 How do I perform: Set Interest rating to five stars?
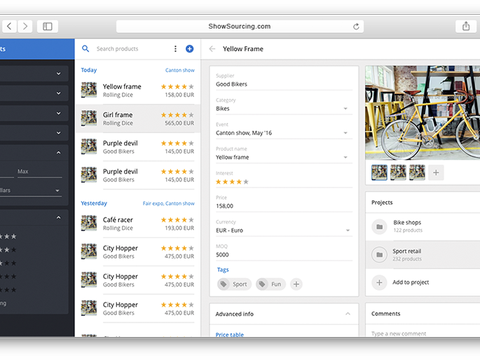[246, 182]
